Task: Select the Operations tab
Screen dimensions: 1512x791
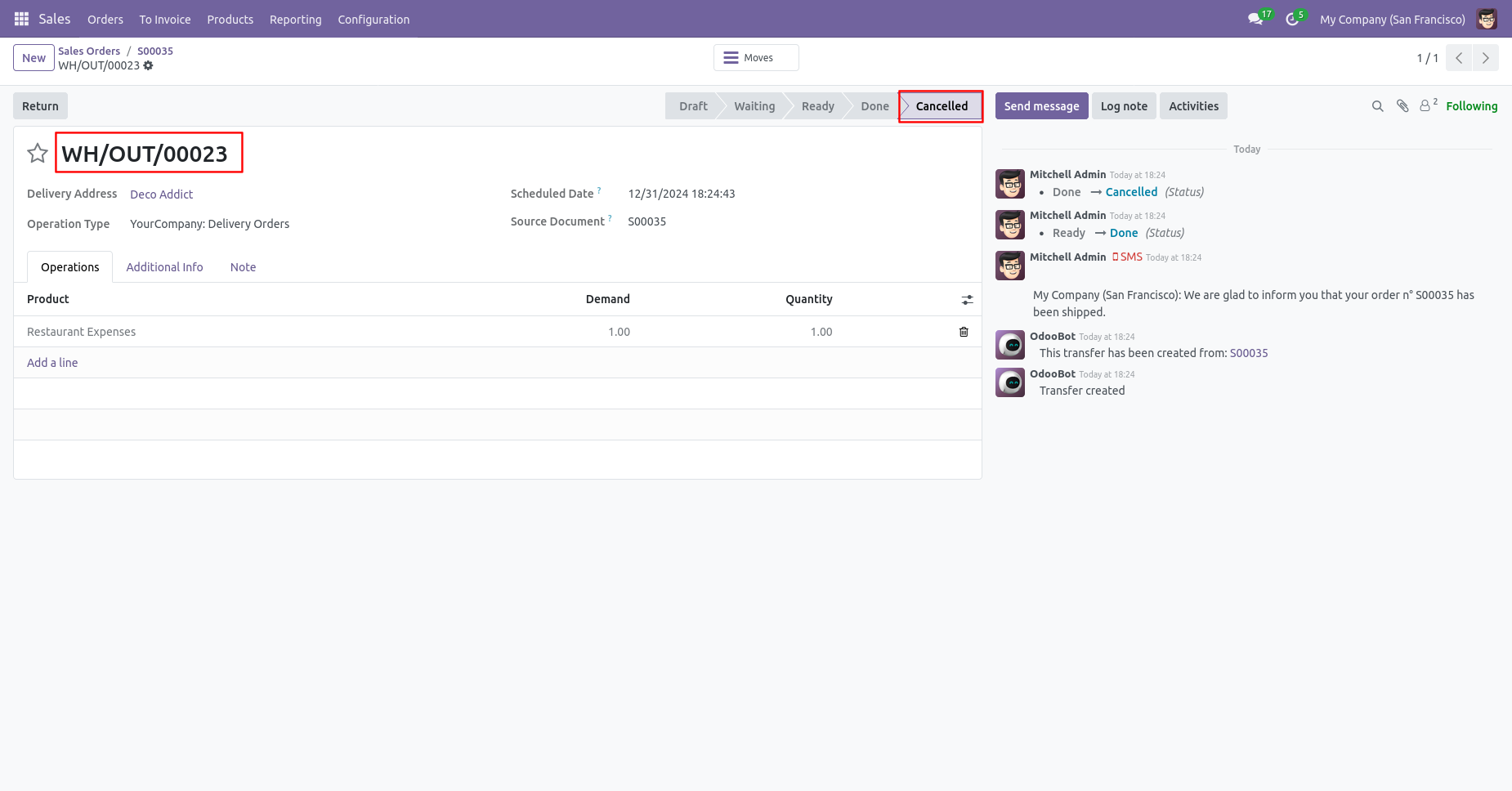Action: point(70,267)
